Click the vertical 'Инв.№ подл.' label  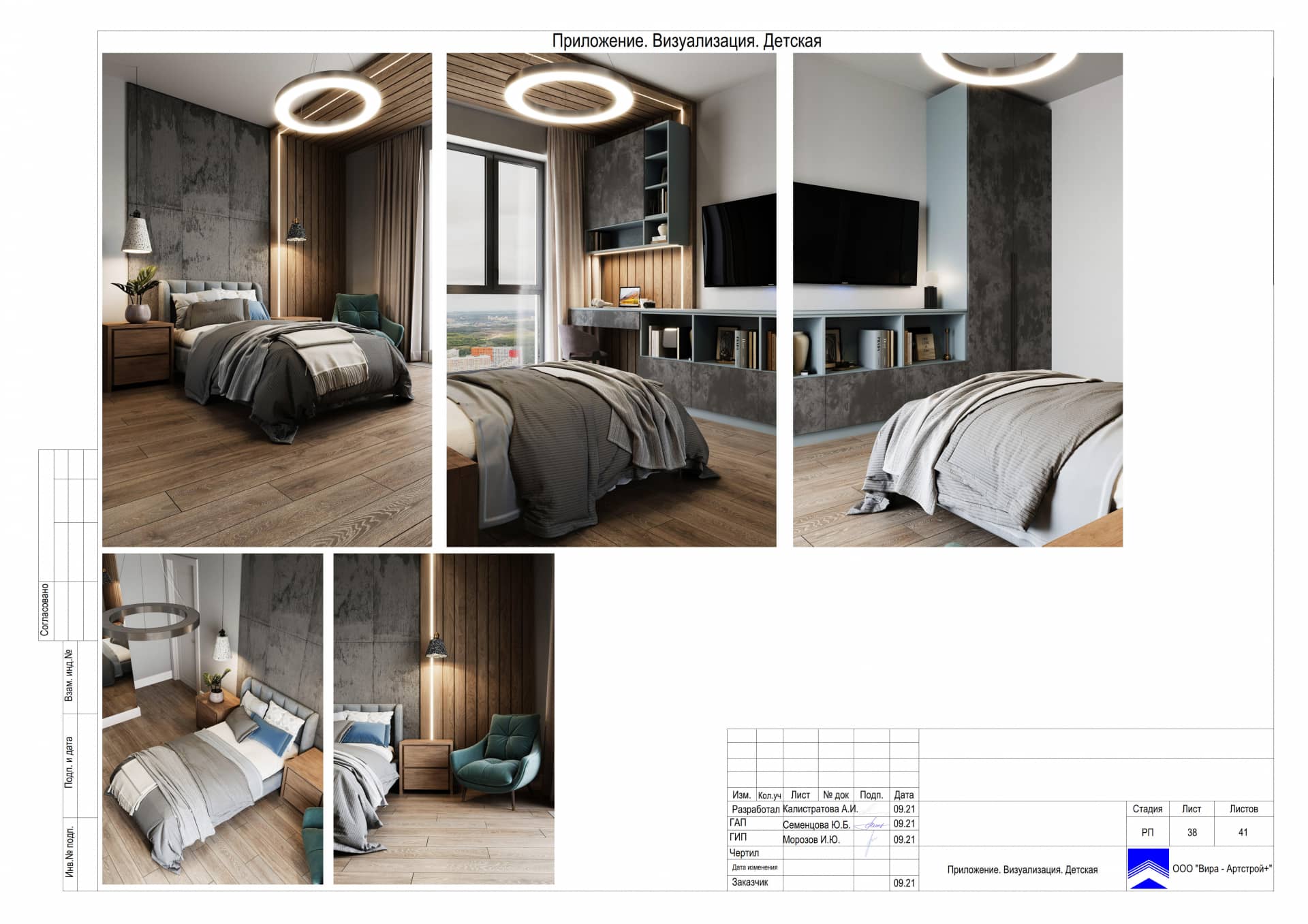point(69,850)
